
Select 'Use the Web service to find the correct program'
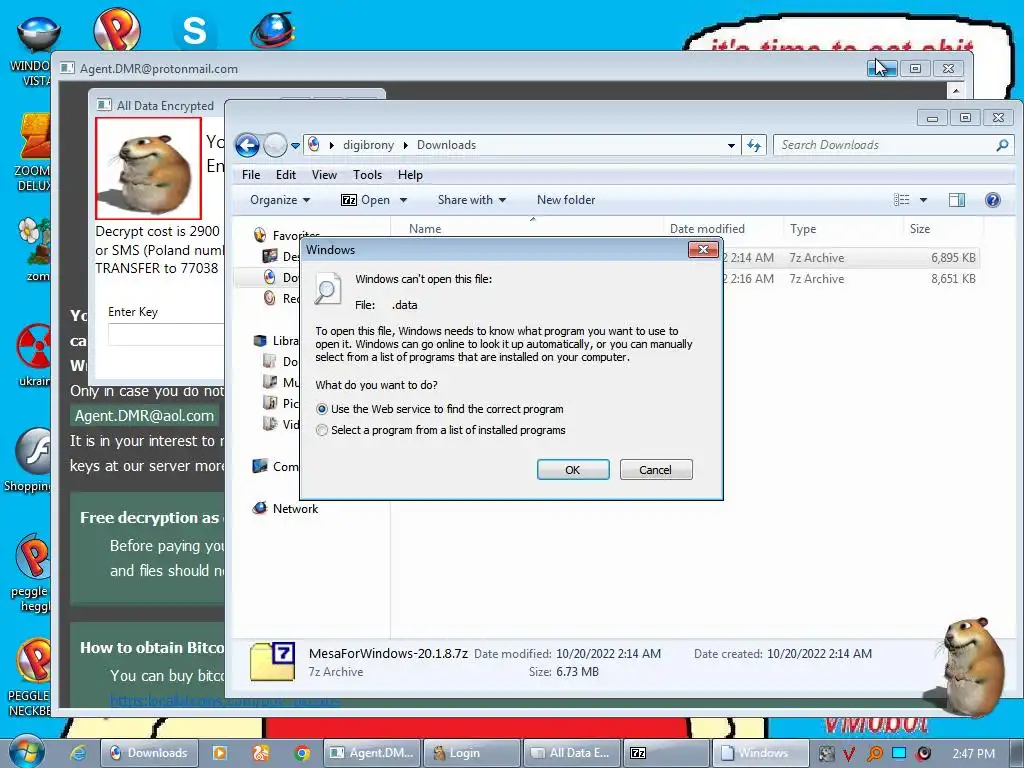(321, 409)
